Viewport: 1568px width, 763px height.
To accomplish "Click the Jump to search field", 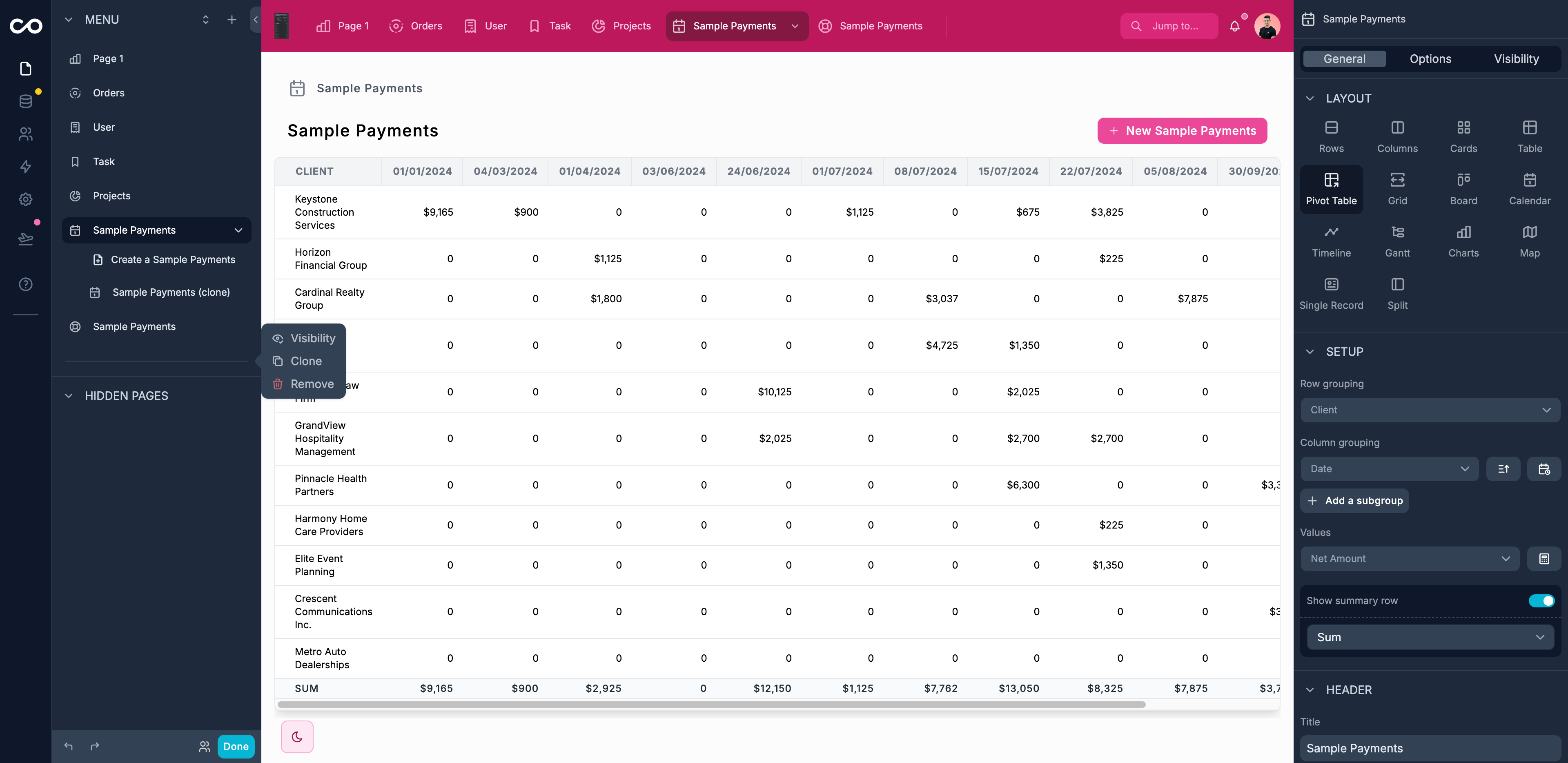I will pyautogui.click(x=1169, y=26).
